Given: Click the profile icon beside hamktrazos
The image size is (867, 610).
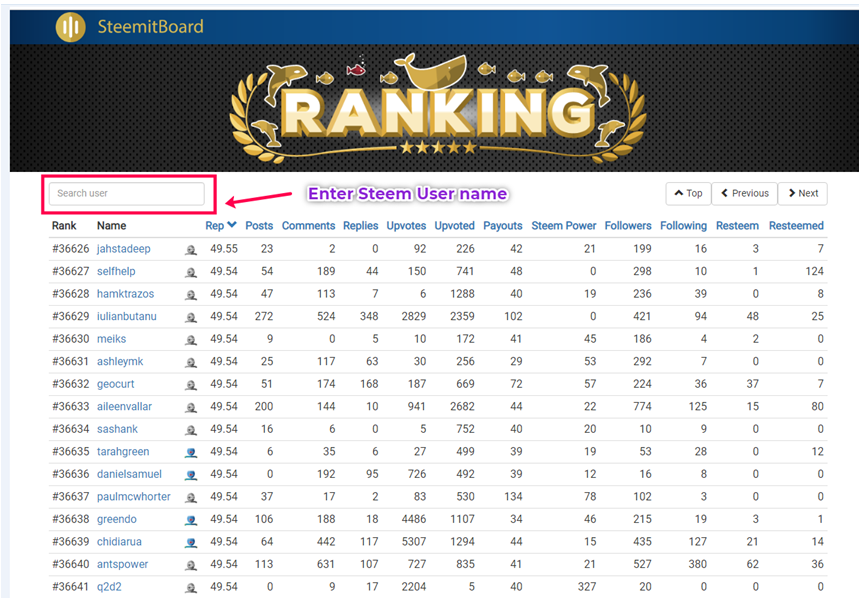Looking at the screenshot, I should click(191, 295).
